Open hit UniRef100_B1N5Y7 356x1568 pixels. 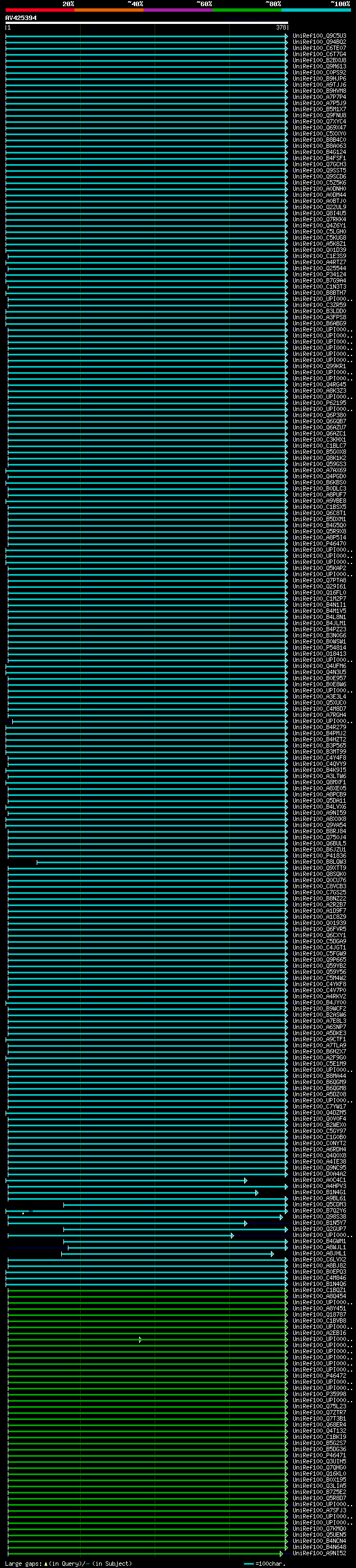319,1223
